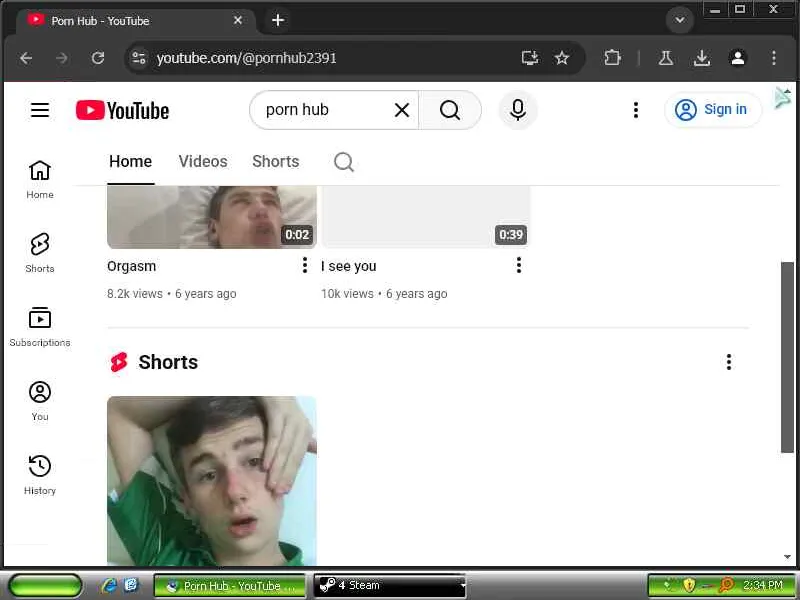The width and height of the screenshot is (800, 600).
Task: Close the YouTube browser tab
Action: [238, 20]
